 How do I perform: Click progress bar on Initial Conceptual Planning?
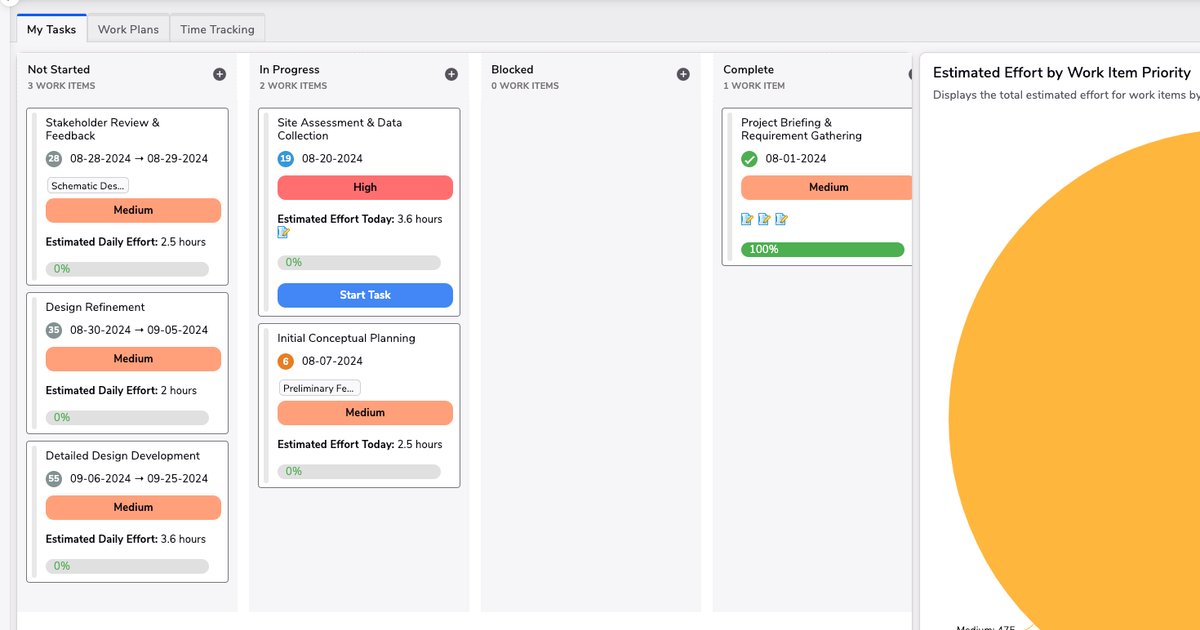(359, 471)
